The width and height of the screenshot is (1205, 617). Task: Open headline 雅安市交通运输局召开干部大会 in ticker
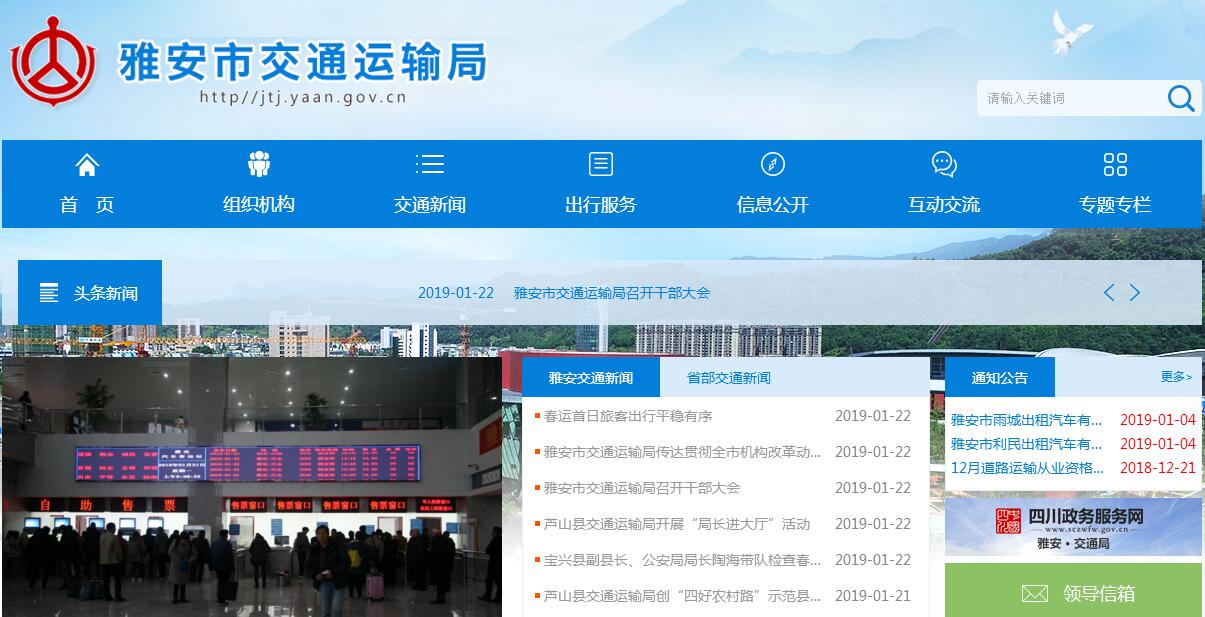click(x=612, y=293)
